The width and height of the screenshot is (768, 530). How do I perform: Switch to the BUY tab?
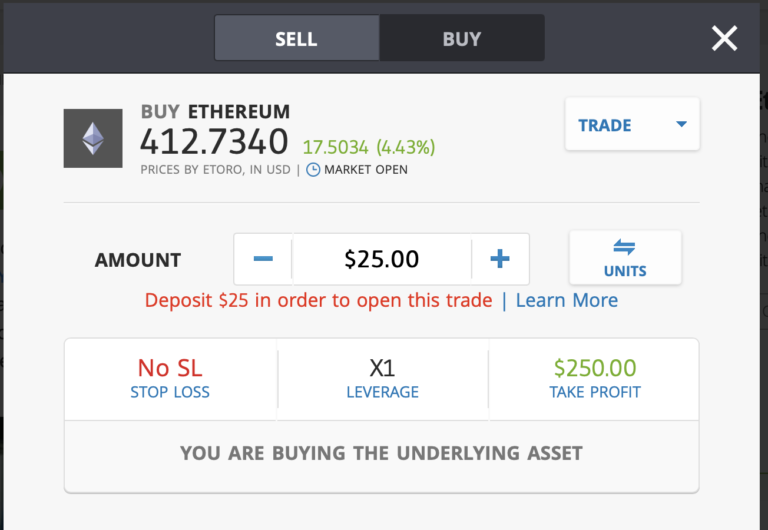(x=462, y=39)
